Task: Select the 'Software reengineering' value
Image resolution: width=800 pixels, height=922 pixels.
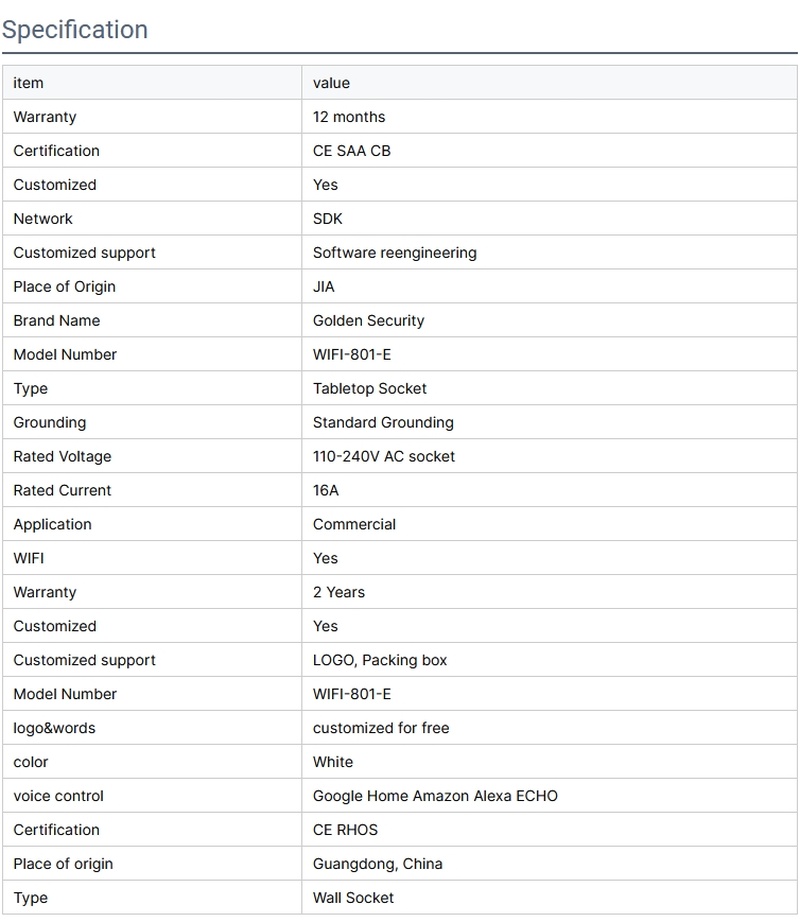Action: coord(395,253)
